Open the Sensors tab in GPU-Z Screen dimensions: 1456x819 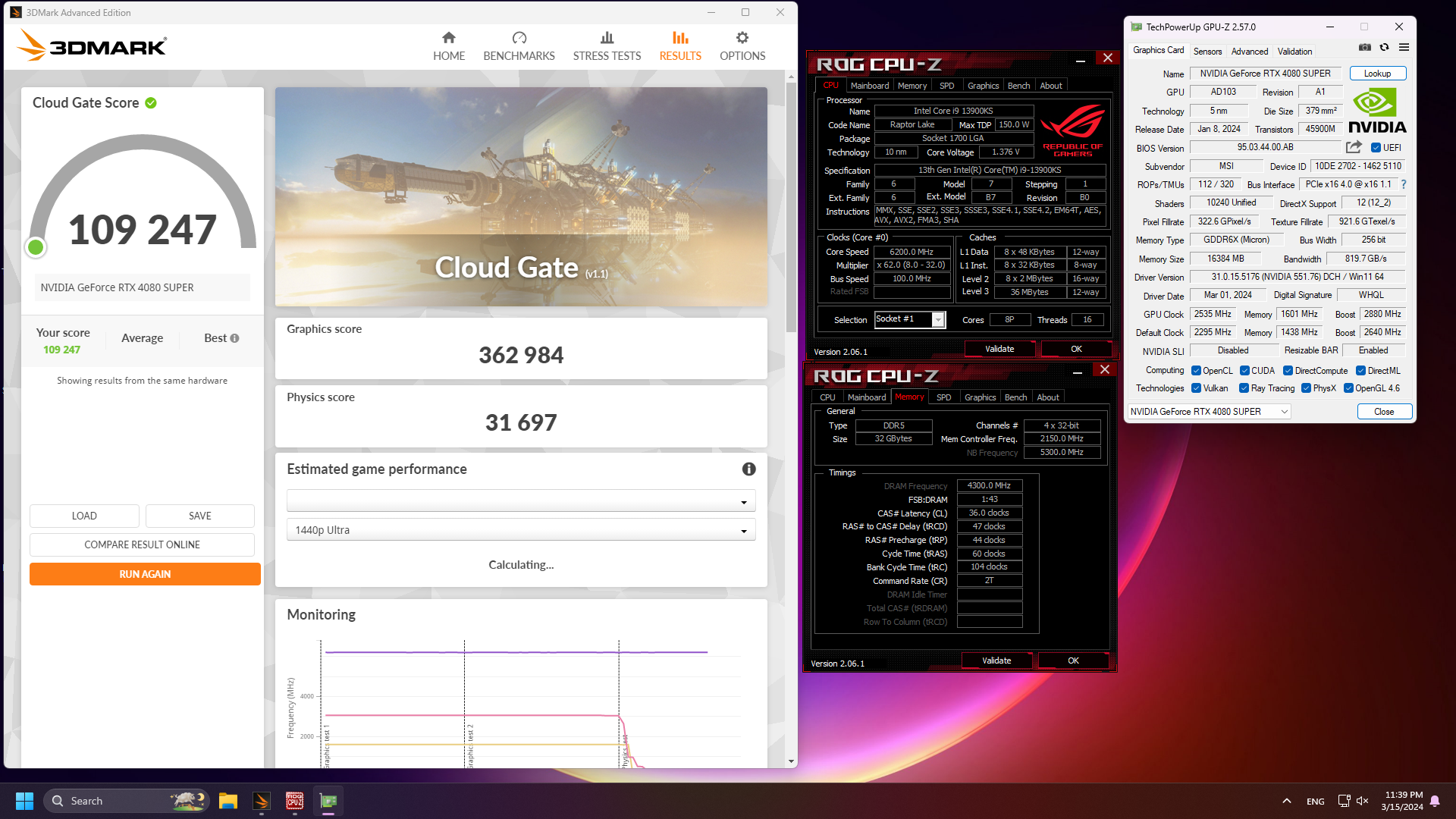click(x=1207, y=52)
